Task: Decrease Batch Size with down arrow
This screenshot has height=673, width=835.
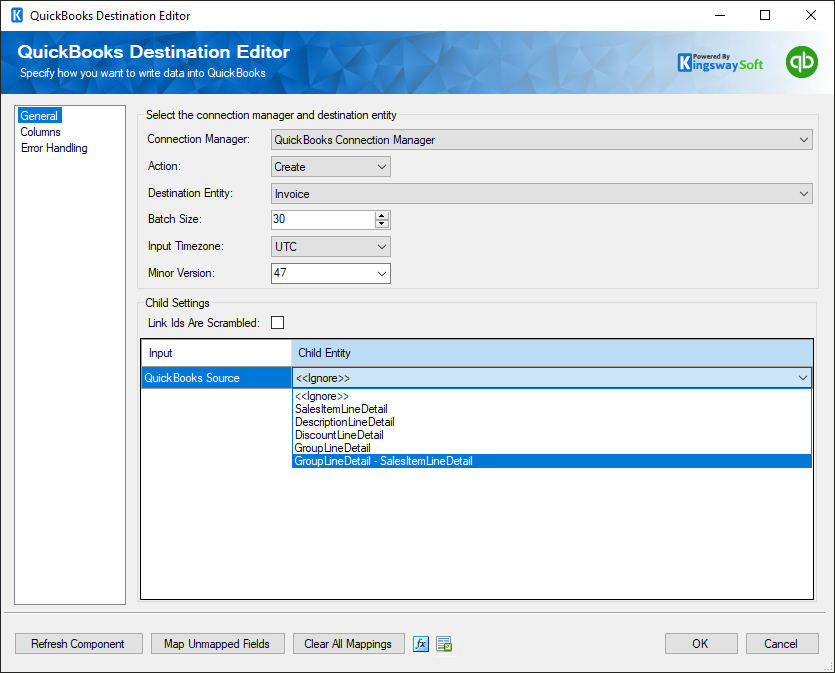Action: (x=381, y=224)
